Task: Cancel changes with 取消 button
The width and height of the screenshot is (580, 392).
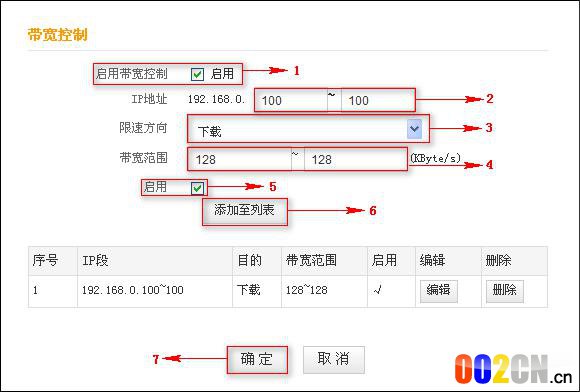Action: point(334,359)
